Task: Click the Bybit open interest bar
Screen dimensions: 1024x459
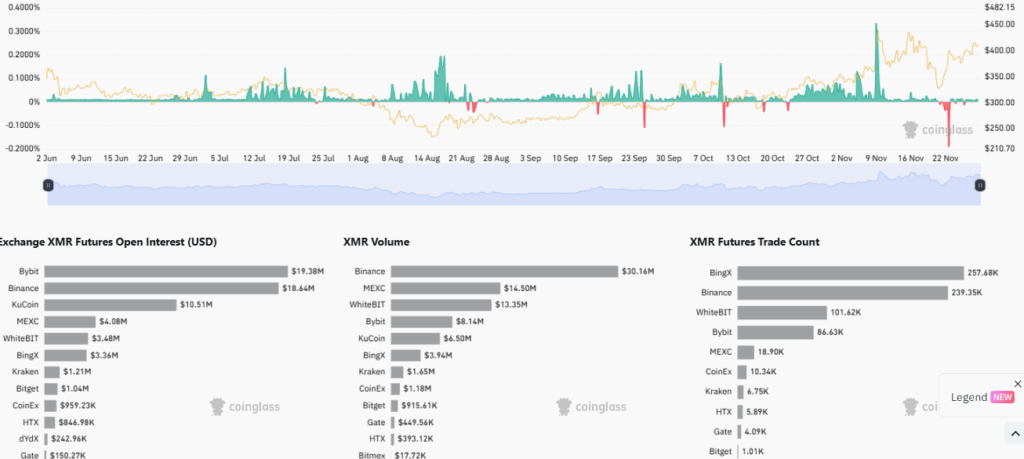Action: tap(166, 271)
